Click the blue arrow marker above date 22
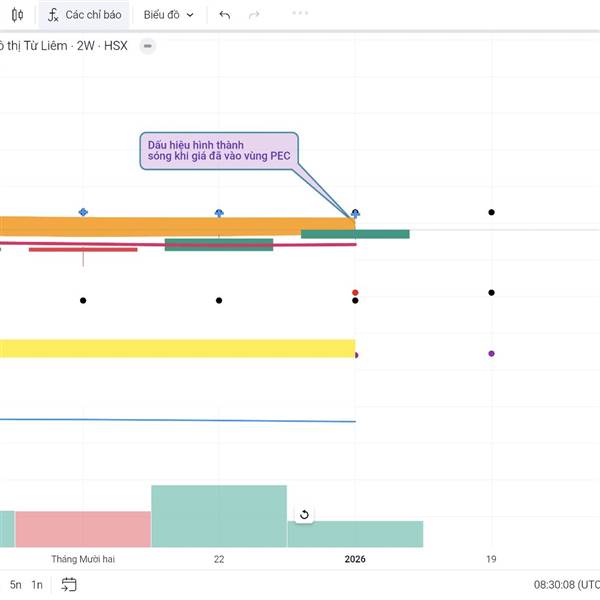600x600 pixels. coord(219,213)
